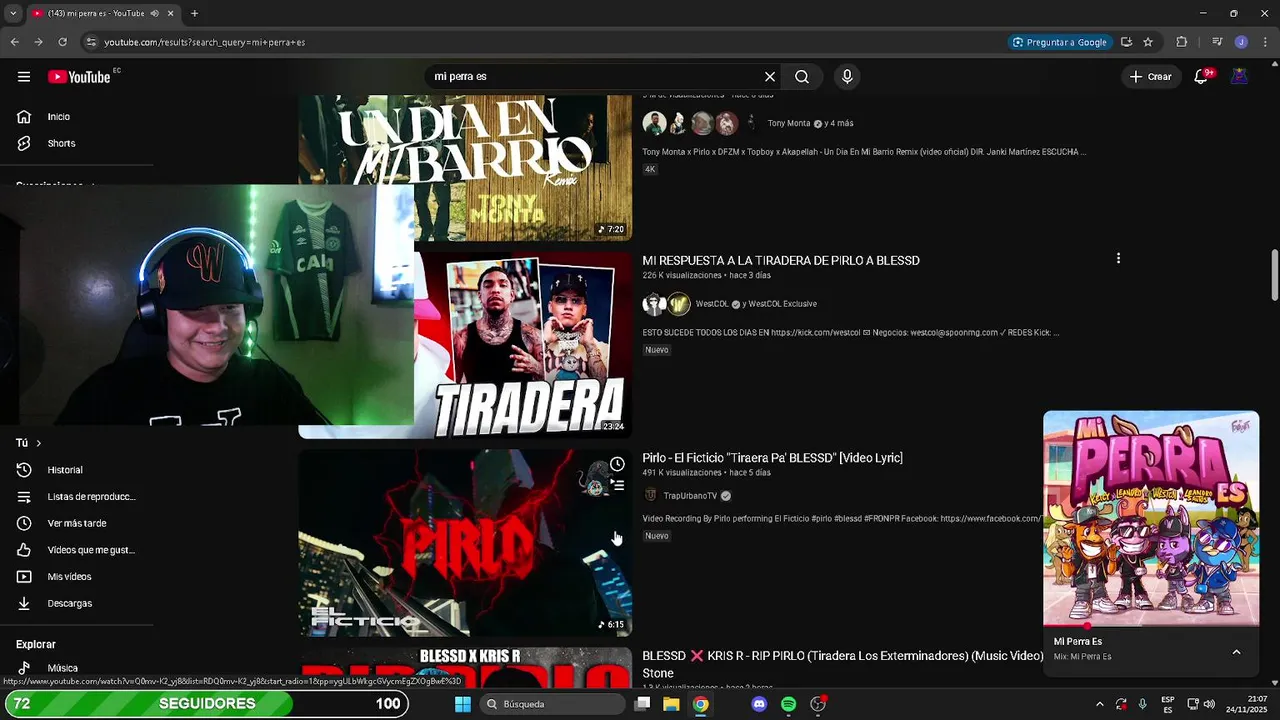1280x720 pixels.
Task: Open the media control icon in Chrome toolbar
Action: pos(1217,42)
